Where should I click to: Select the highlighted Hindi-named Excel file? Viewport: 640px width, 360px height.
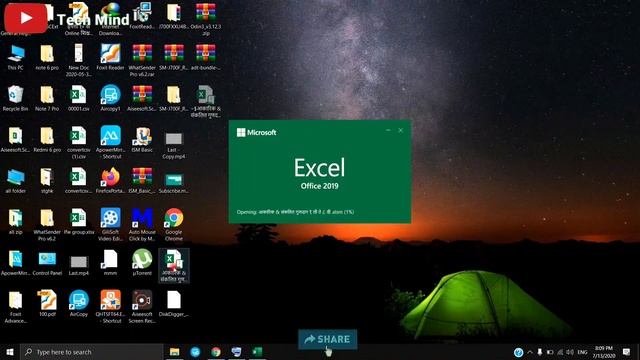173,266
